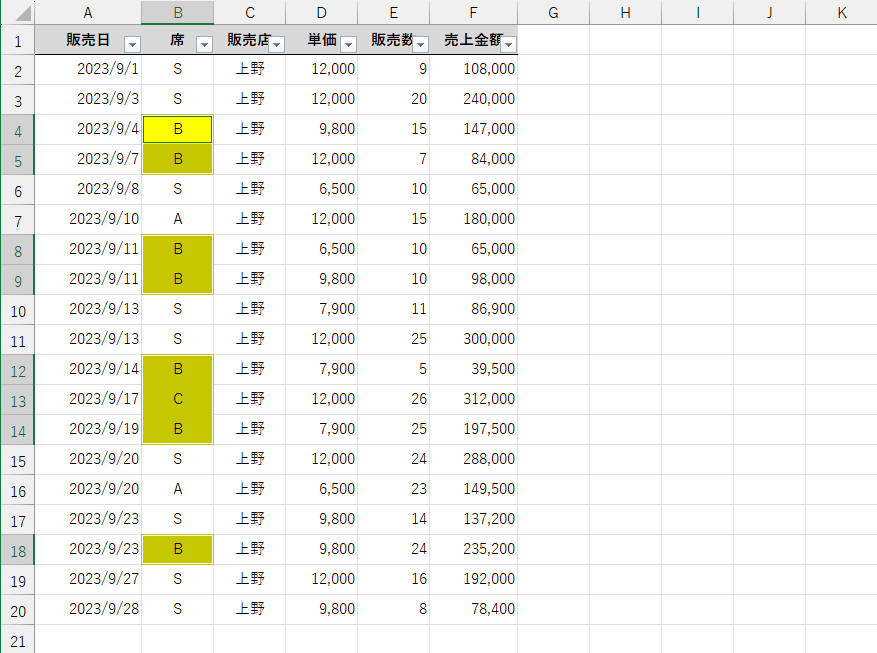The width and height of the screenshot is (877, 653).
Task: Click sales amount cell 78,400
Action: (474, 609)
